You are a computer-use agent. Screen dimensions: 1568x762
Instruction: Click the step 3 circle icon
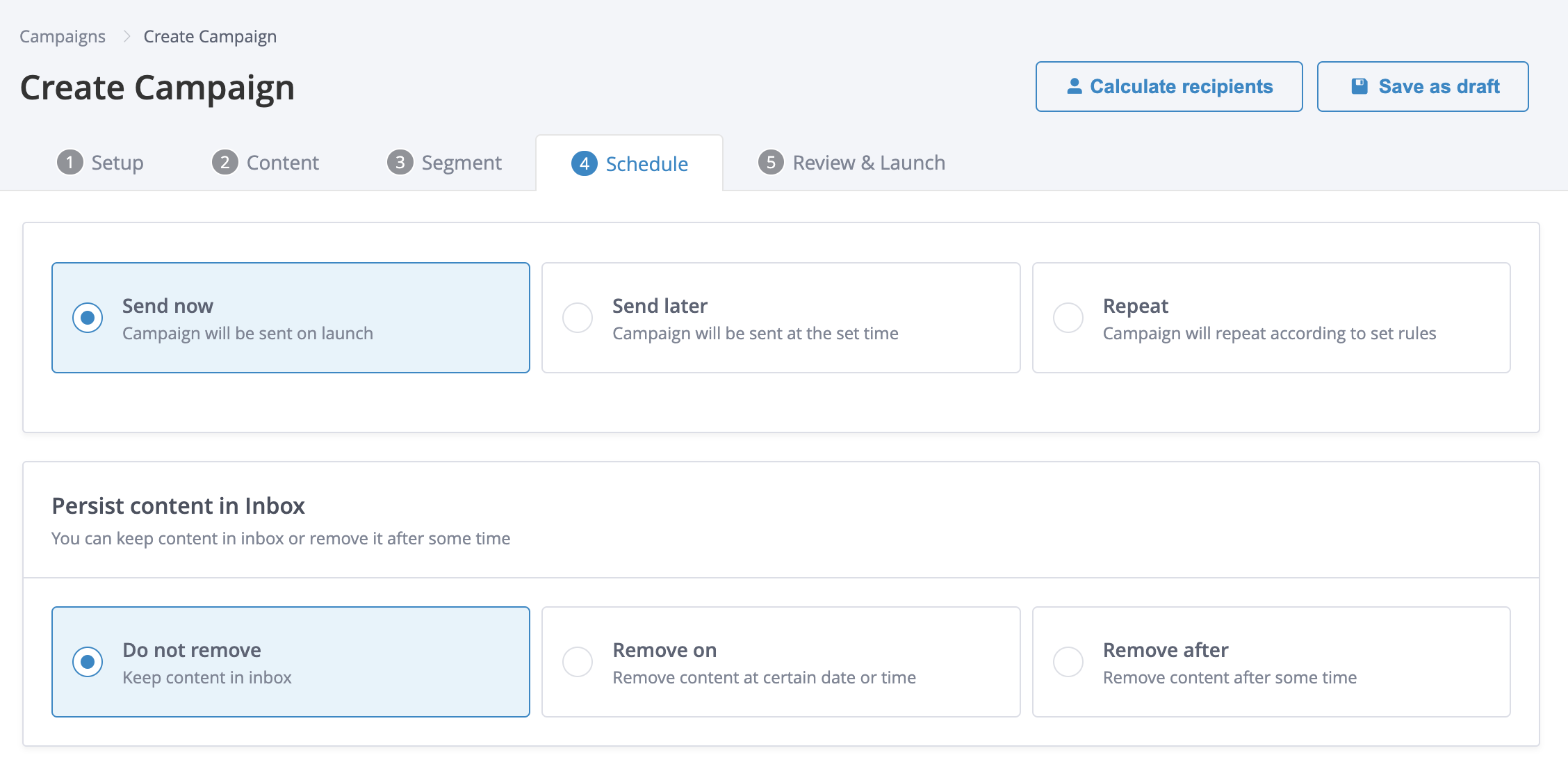point(400,163)
